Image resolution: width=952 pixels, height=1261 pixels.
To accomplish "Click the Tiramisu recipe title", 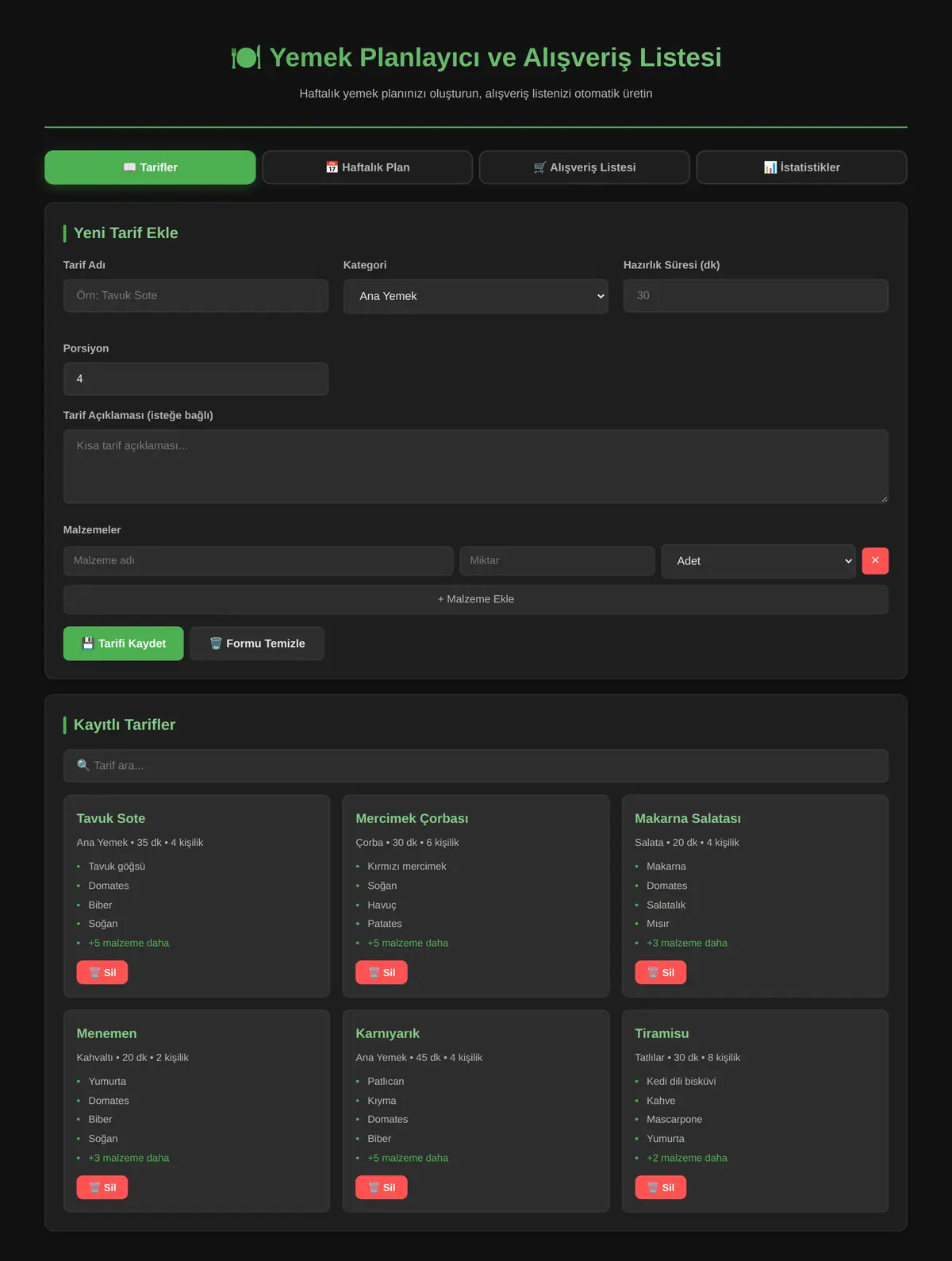I will (662, 1033).
